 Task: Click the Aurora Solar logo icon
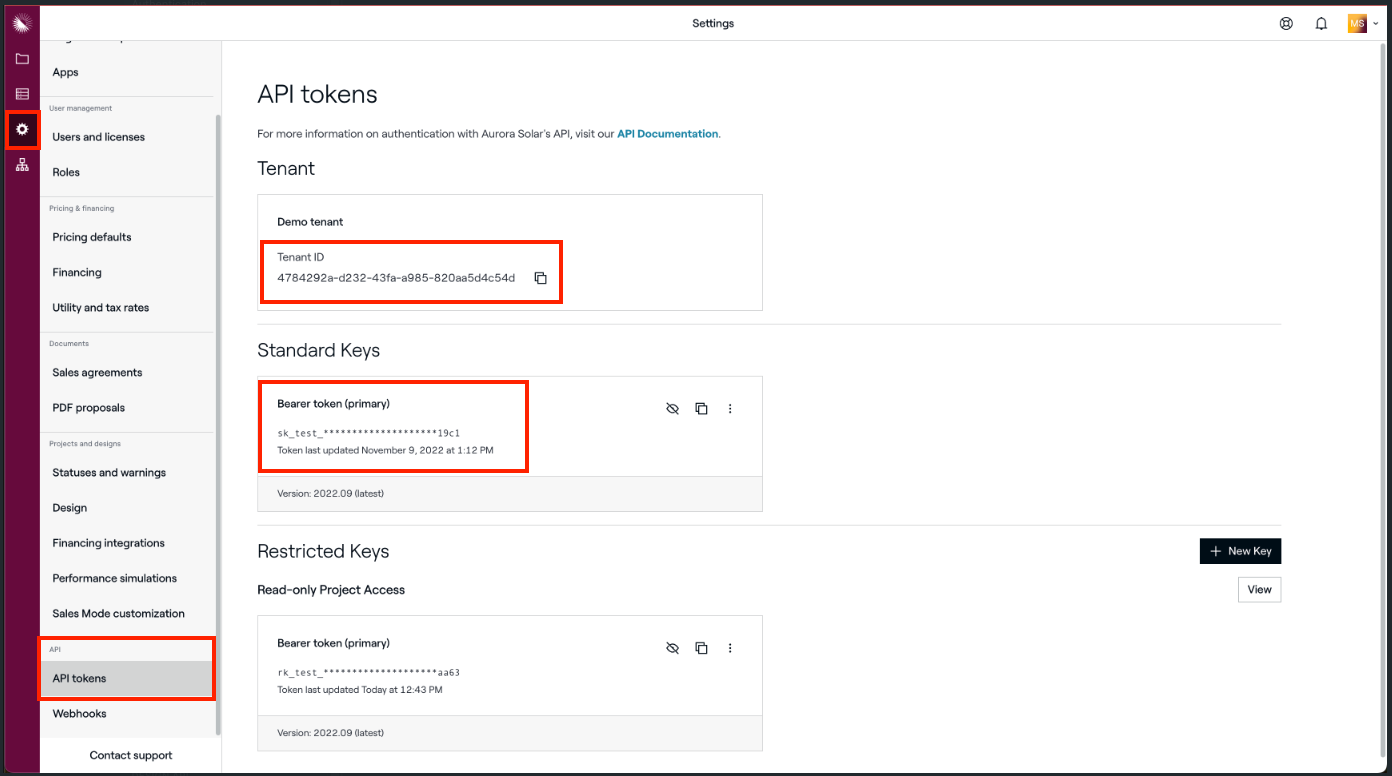(x=22, y=22)
